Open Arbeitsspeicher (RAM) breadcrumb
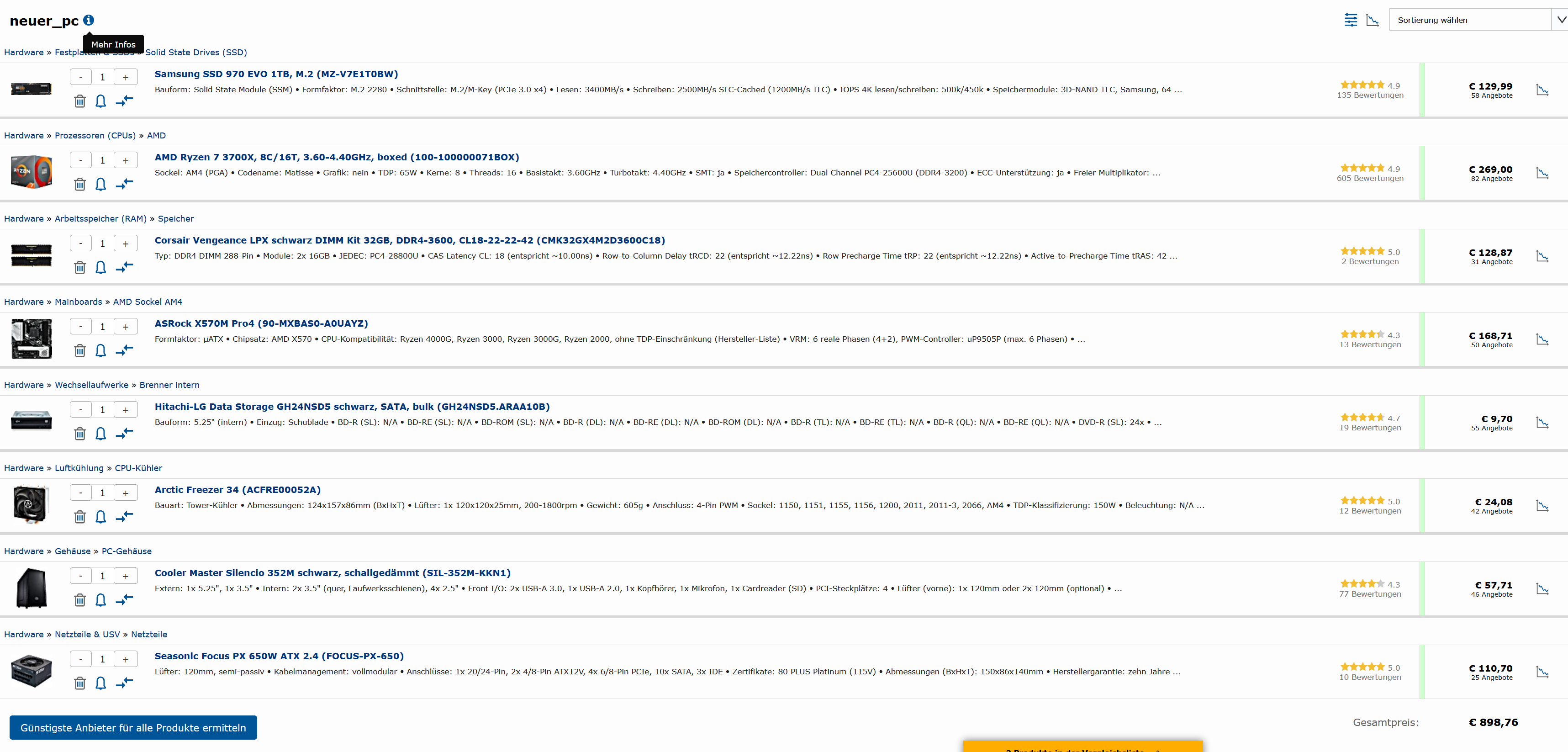Viewport: 1568px width, 752px height. coord(100,218)
